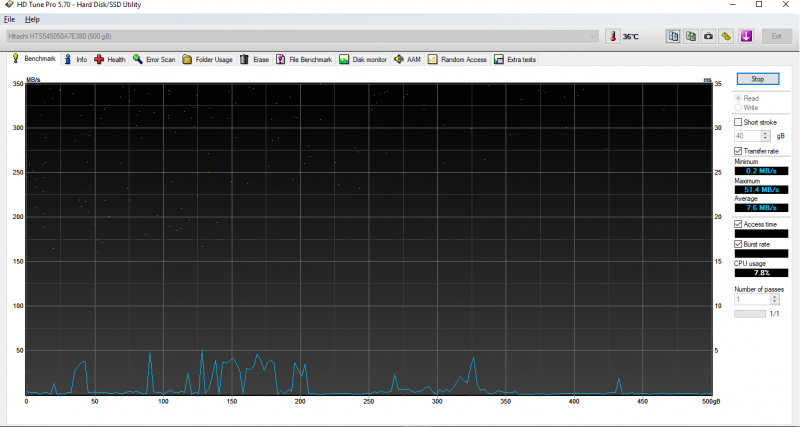Open the Error Scan tab
800x427 pixels.
tap(153, 59)
